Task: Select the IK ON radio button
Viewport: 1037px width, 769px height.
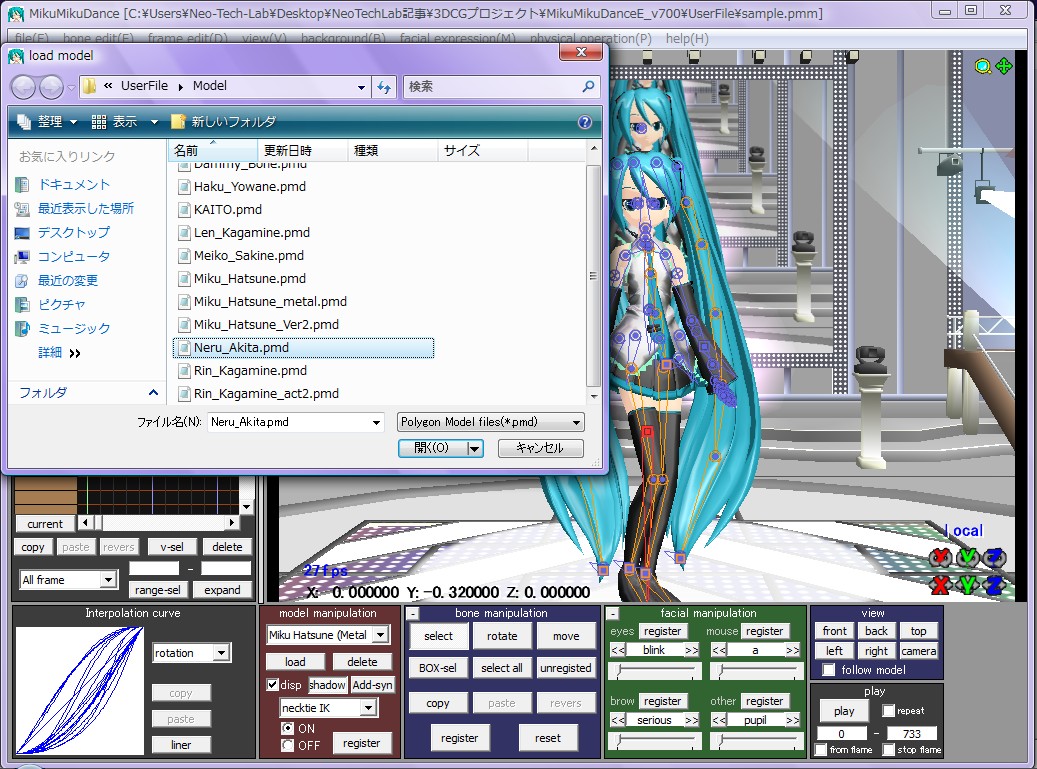Action: pos(287,728)
